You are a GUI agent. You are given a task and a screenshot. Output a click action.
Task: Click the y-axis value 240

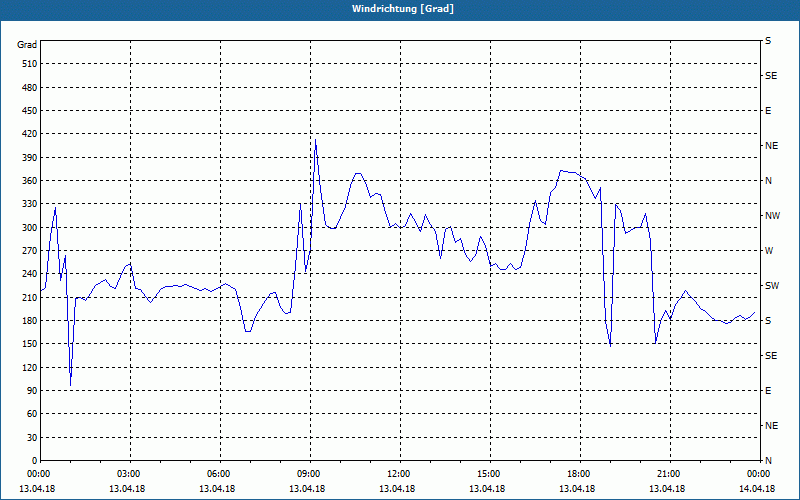[x=31, y=274]
